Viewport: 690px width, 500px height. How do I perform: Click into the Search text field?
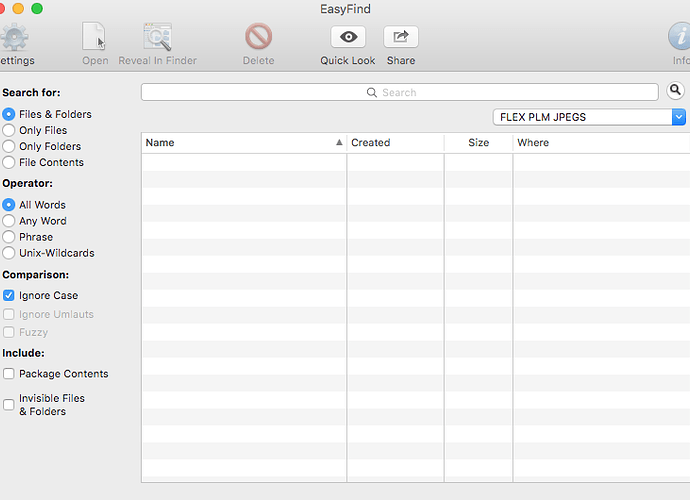point(400,92)
